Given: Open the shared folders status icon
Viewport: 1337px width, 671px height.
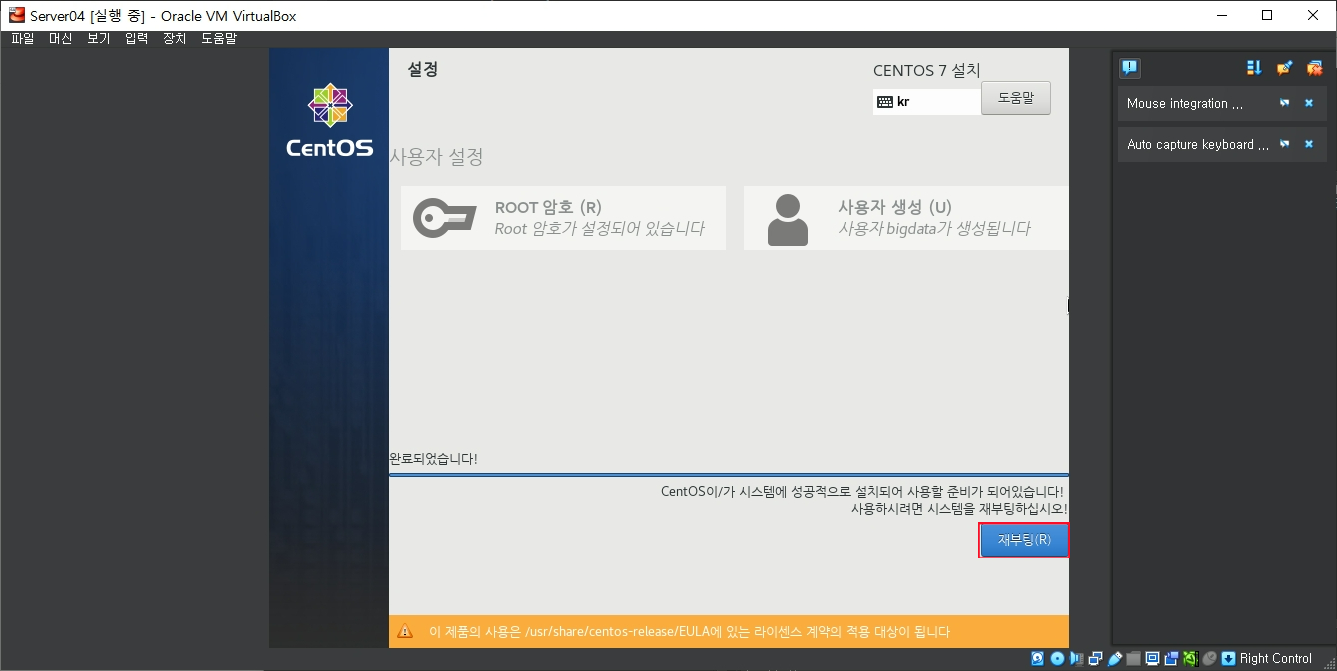Looking at the screenshot, I should pos(1133,658).
